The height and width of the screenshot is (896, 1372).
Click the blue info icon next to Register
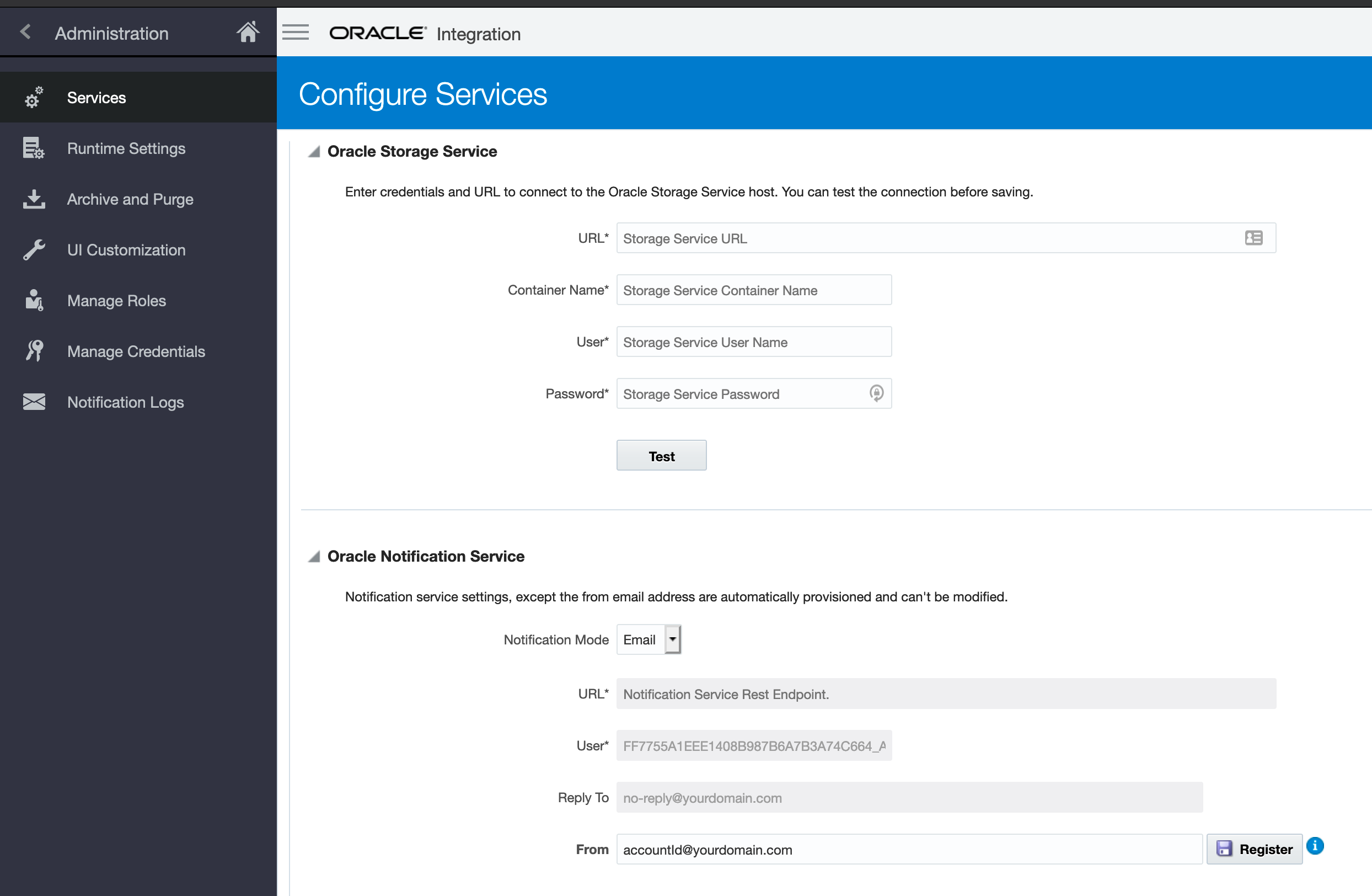tap(1315, 846)
